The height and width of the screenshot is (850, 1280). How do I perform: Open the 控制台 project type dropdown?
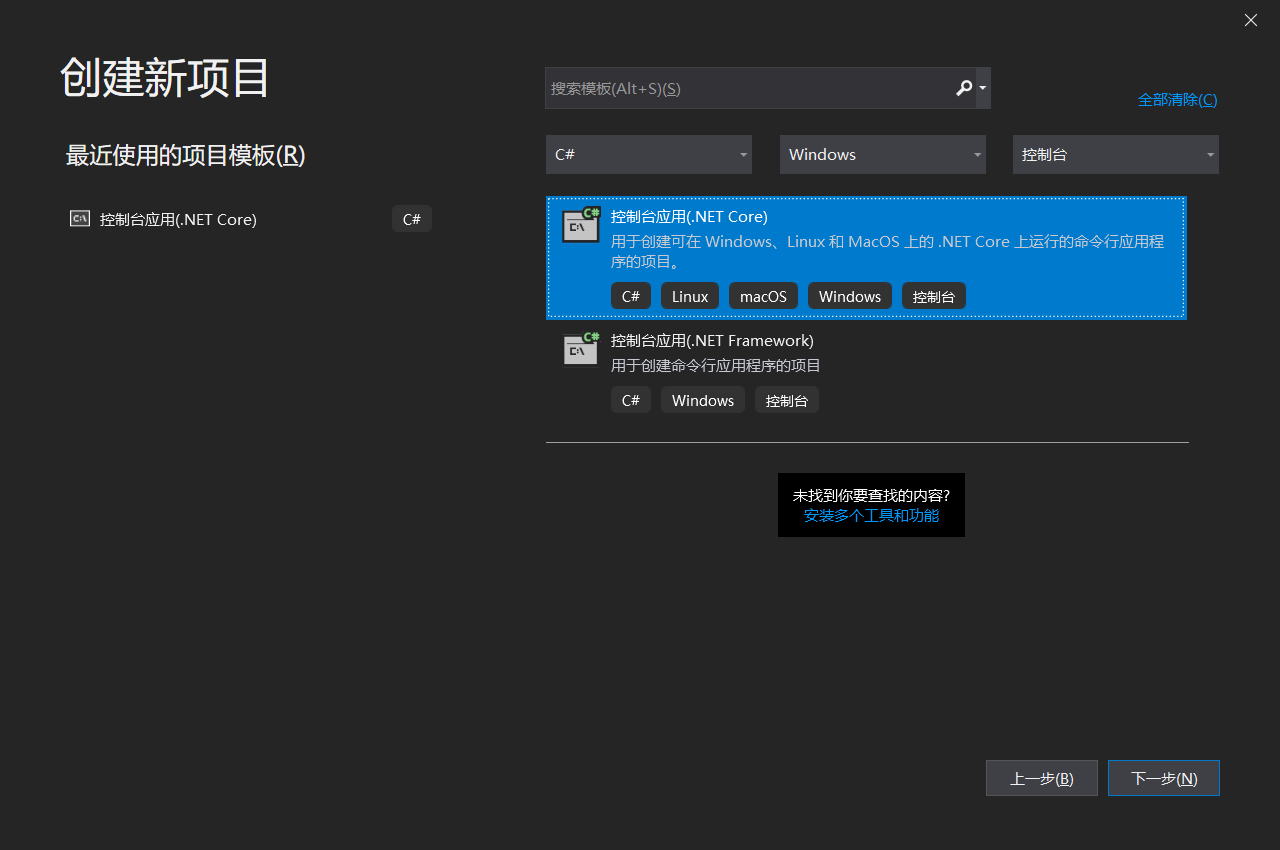[x=1115, y=154]
